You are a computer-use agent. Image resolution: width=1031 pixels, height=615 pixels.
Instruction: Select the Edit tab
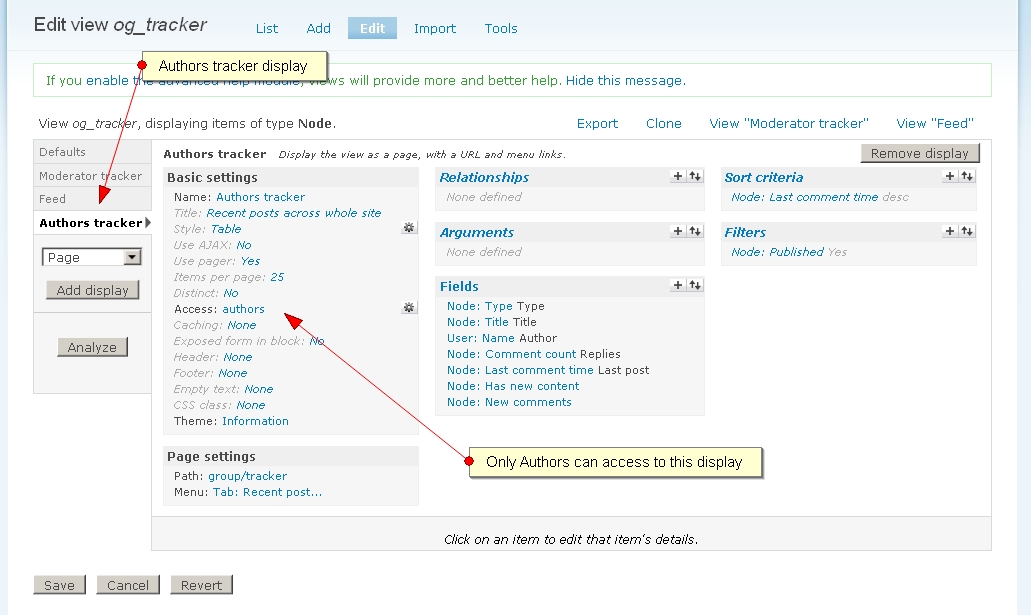click(x=372, y=28)
